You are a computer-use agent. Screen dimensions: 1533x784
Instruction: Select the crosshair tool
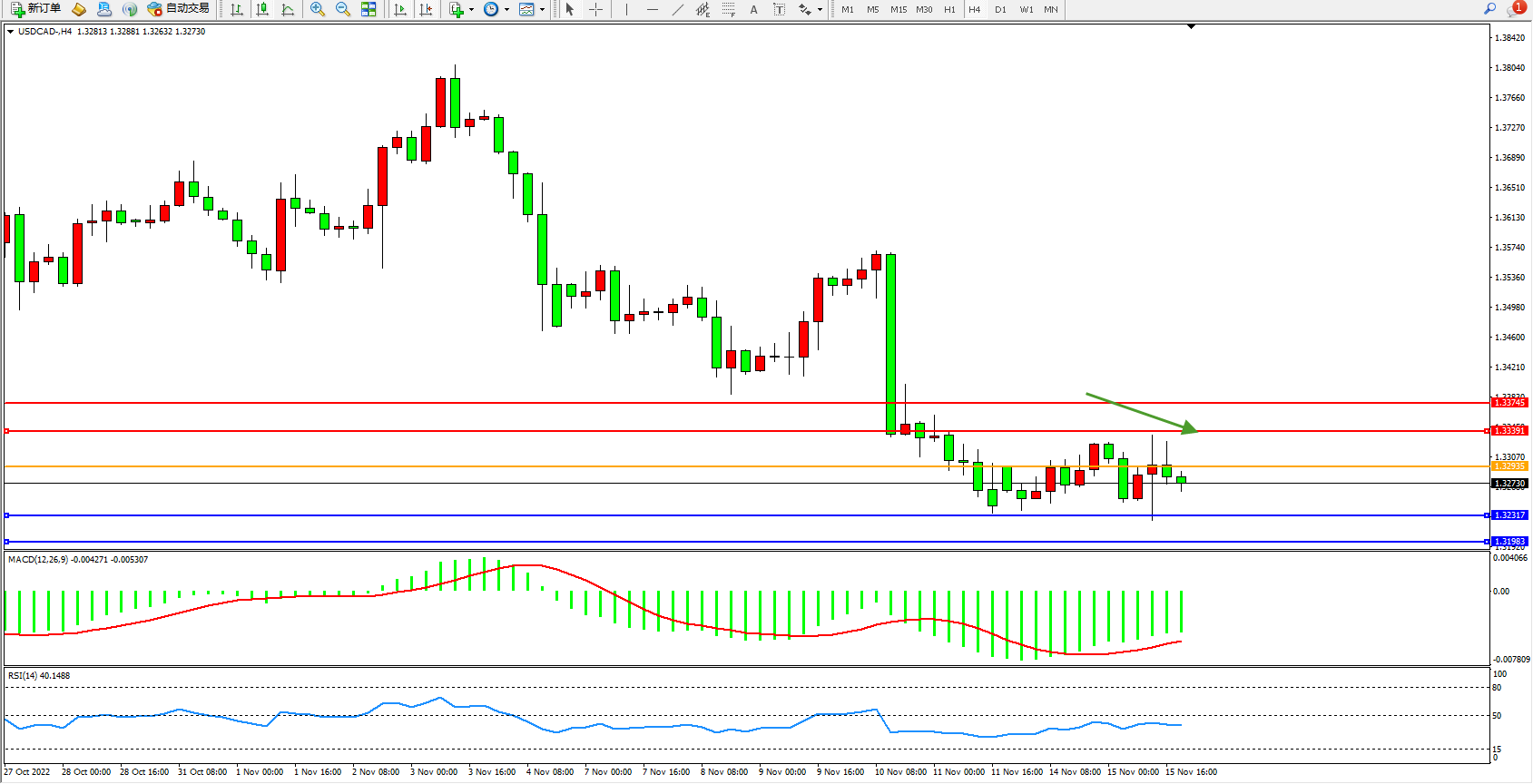[595, 9]
